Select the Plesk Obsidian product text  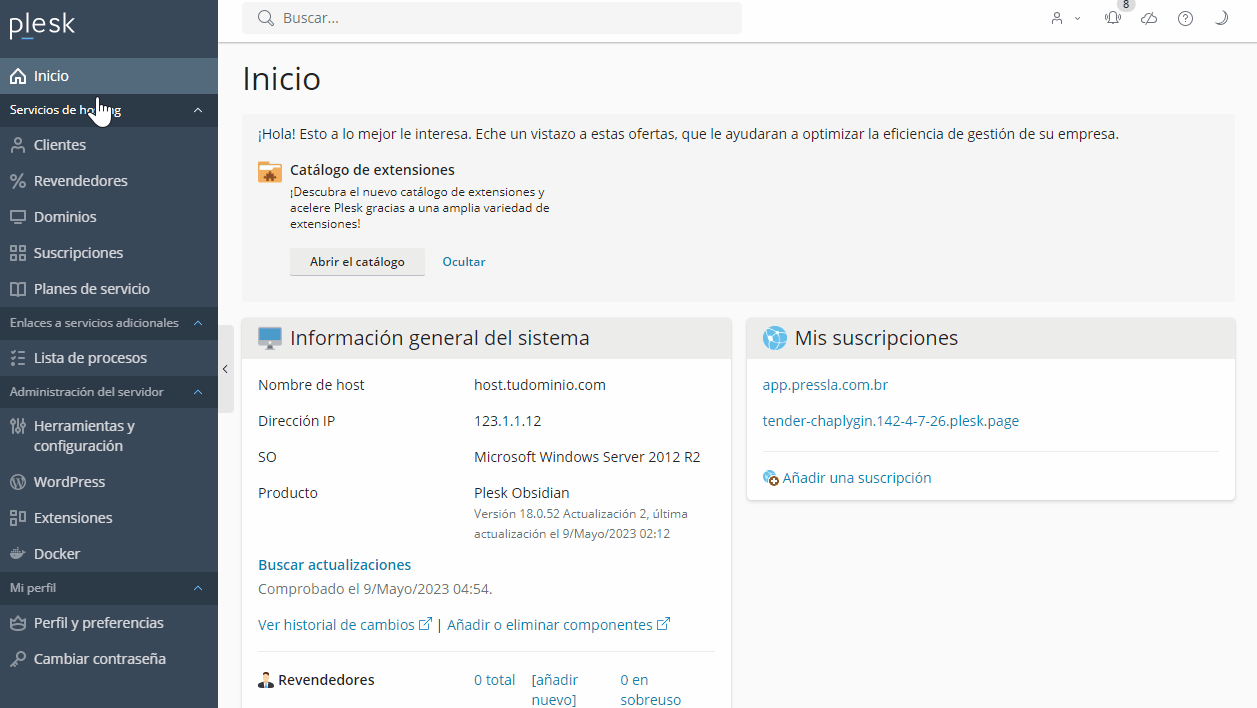[521, 493]
